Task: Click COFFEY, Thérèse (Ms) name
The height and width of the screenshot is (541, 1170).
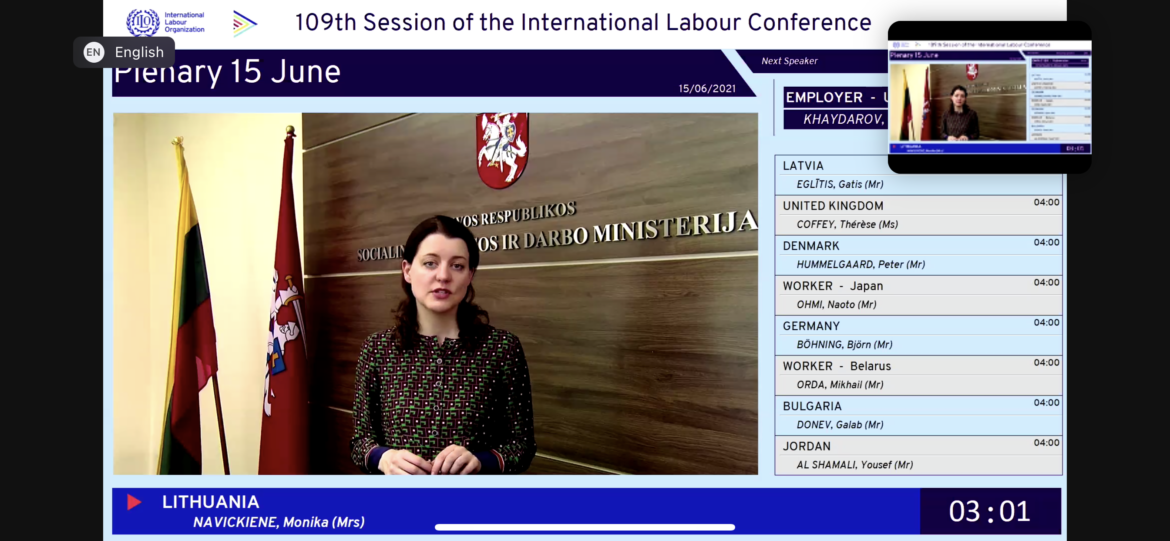Action: pos(846,225)
